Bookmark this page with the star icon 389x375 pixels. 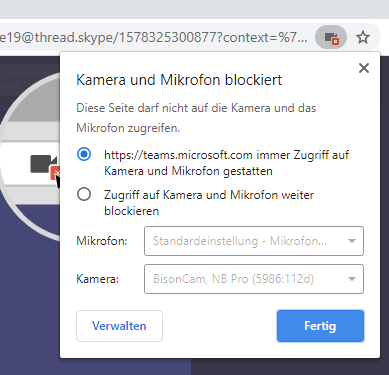tap(363, 37)
